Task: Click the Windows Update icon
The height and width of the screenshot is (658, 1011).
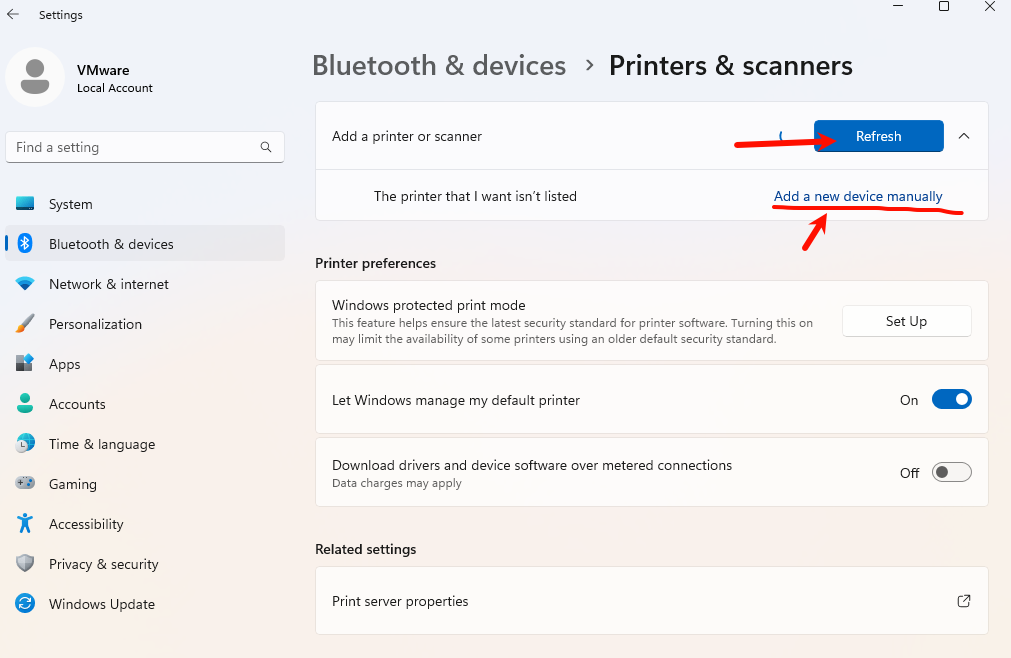Action: (25, 604)
